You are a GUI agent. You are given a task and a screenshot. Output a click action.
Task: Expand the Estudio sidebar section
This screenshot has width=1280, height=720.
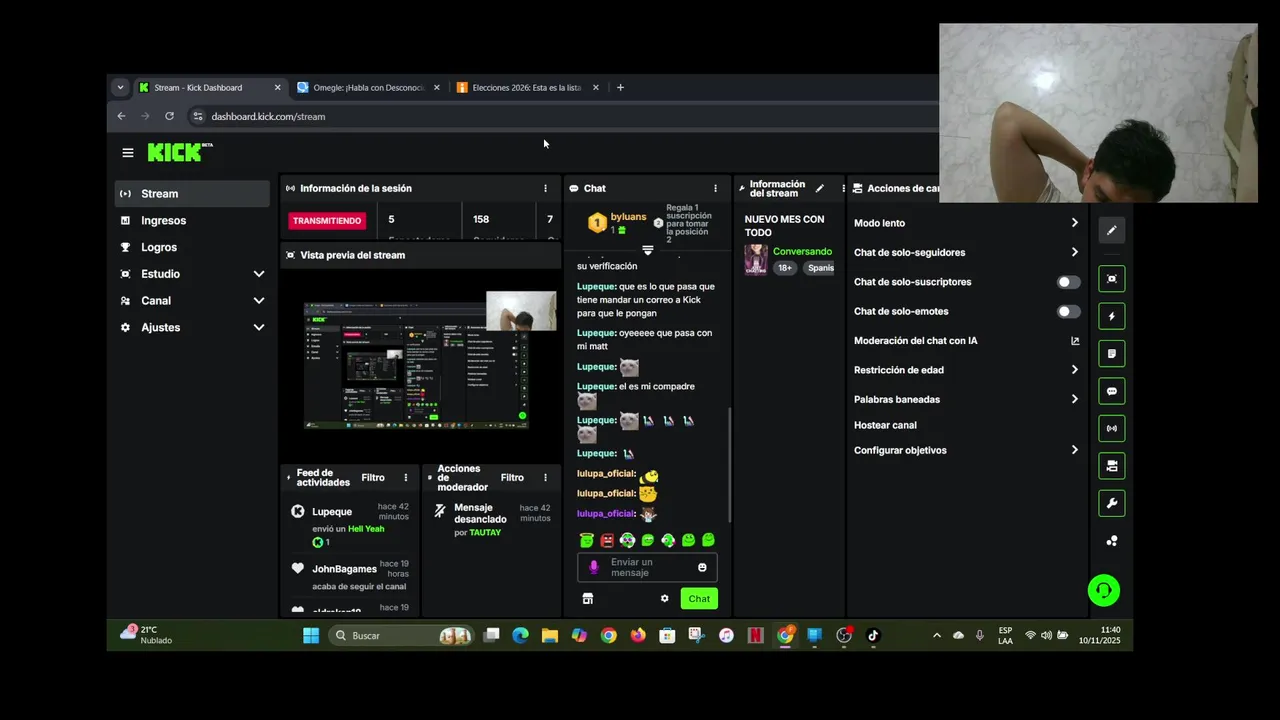(x=259, y=274)
